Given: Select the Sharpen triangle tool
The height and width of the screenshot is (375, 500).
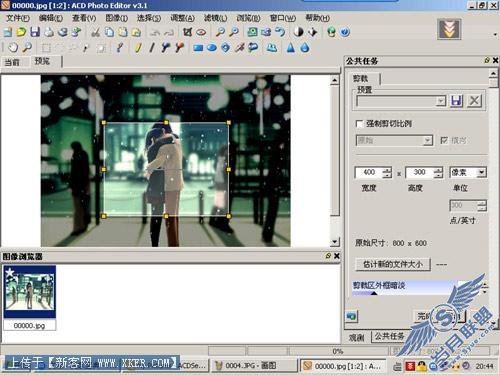Looking at the screenshot, I should coord(291,48).
